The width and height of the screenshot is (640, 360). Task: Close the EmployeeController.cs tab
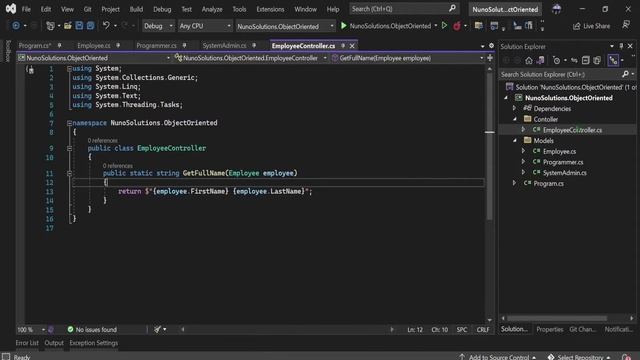pos(352,46)
